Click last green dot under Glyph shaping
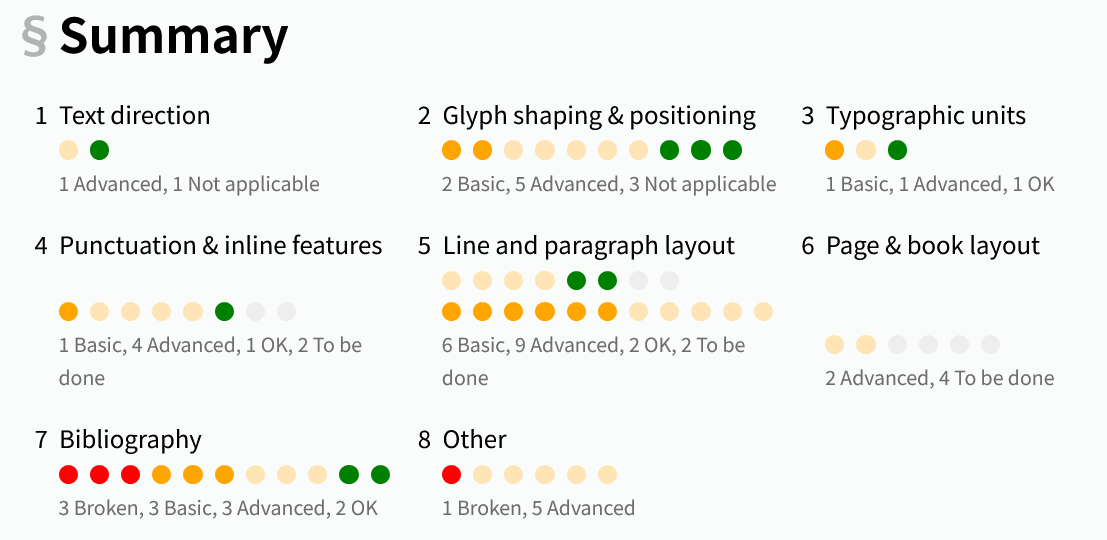1107x540 pixels. 732,151
